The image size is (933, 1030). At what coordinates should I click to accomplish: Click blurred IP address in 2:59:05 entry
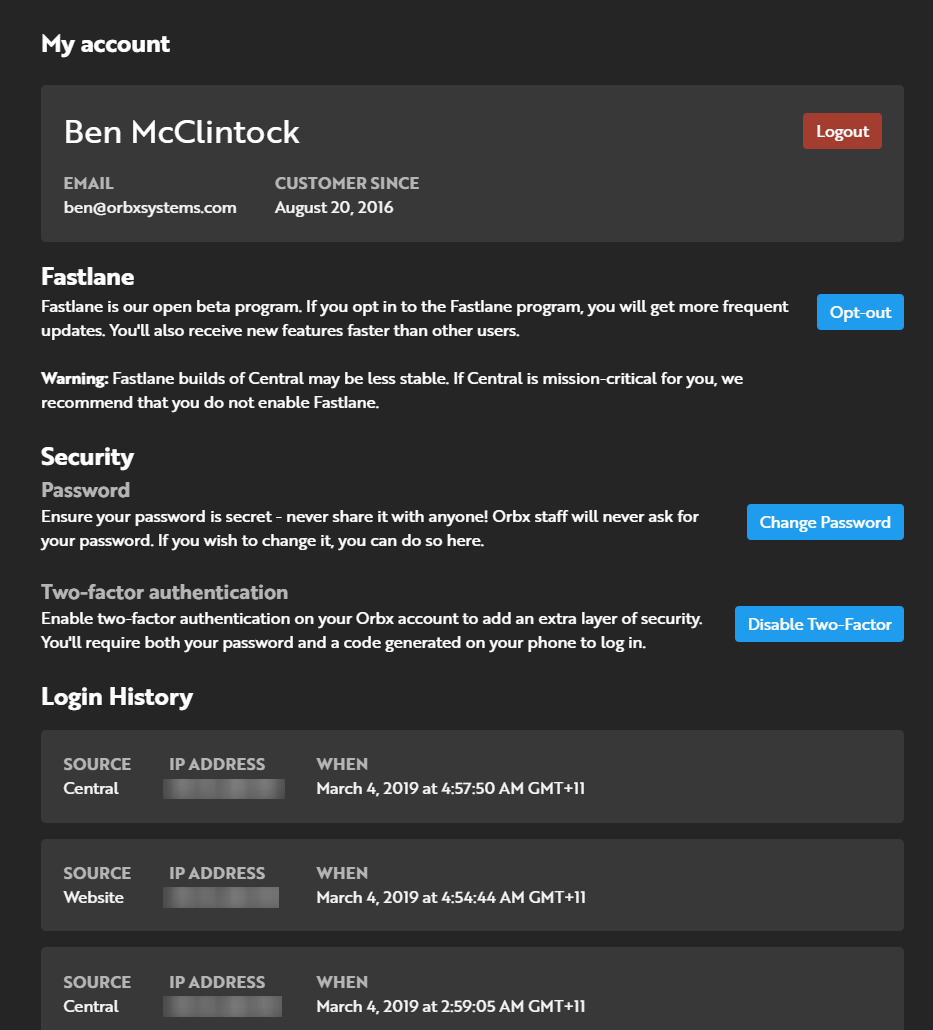pyautogui.click(x=222, y=1006)
